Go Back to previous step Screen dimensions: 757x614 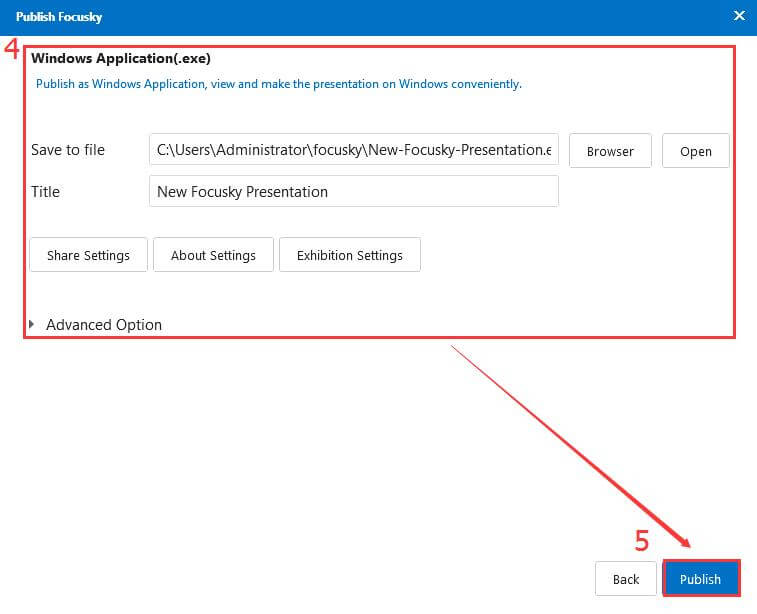tap(626, 579)
